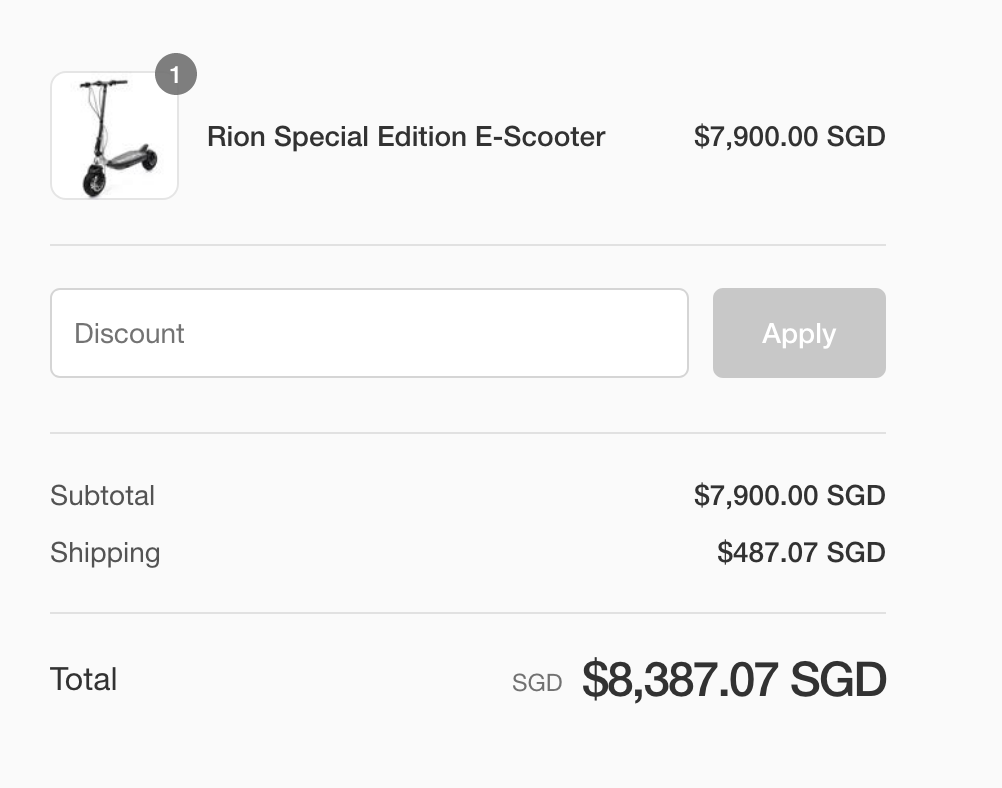Click the scooter handlebars in product image
Image resolution: width=1002 pixels, height=788 pixels.
click(103, 84)
